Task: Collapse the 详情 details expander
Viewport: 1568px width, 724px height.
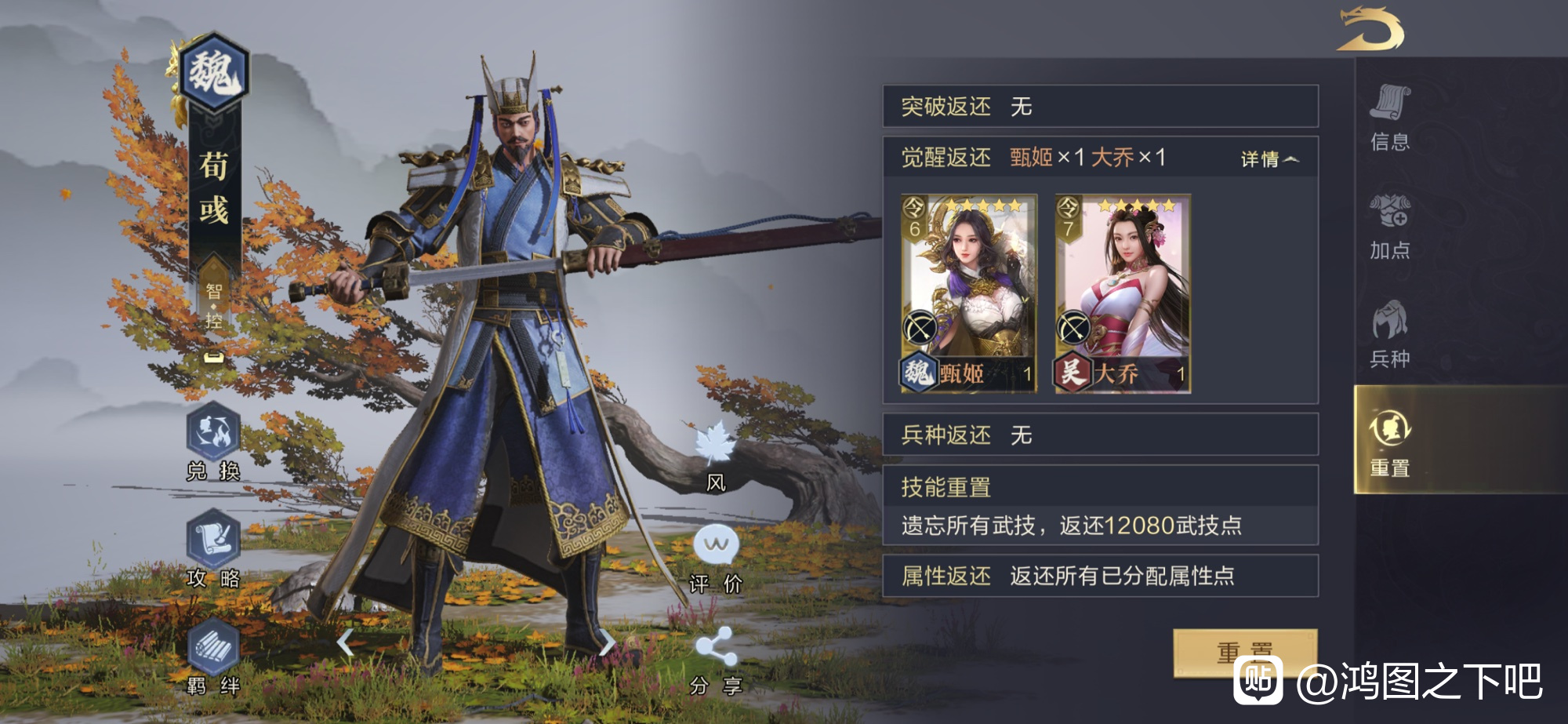Action: tap(1270, 159)
